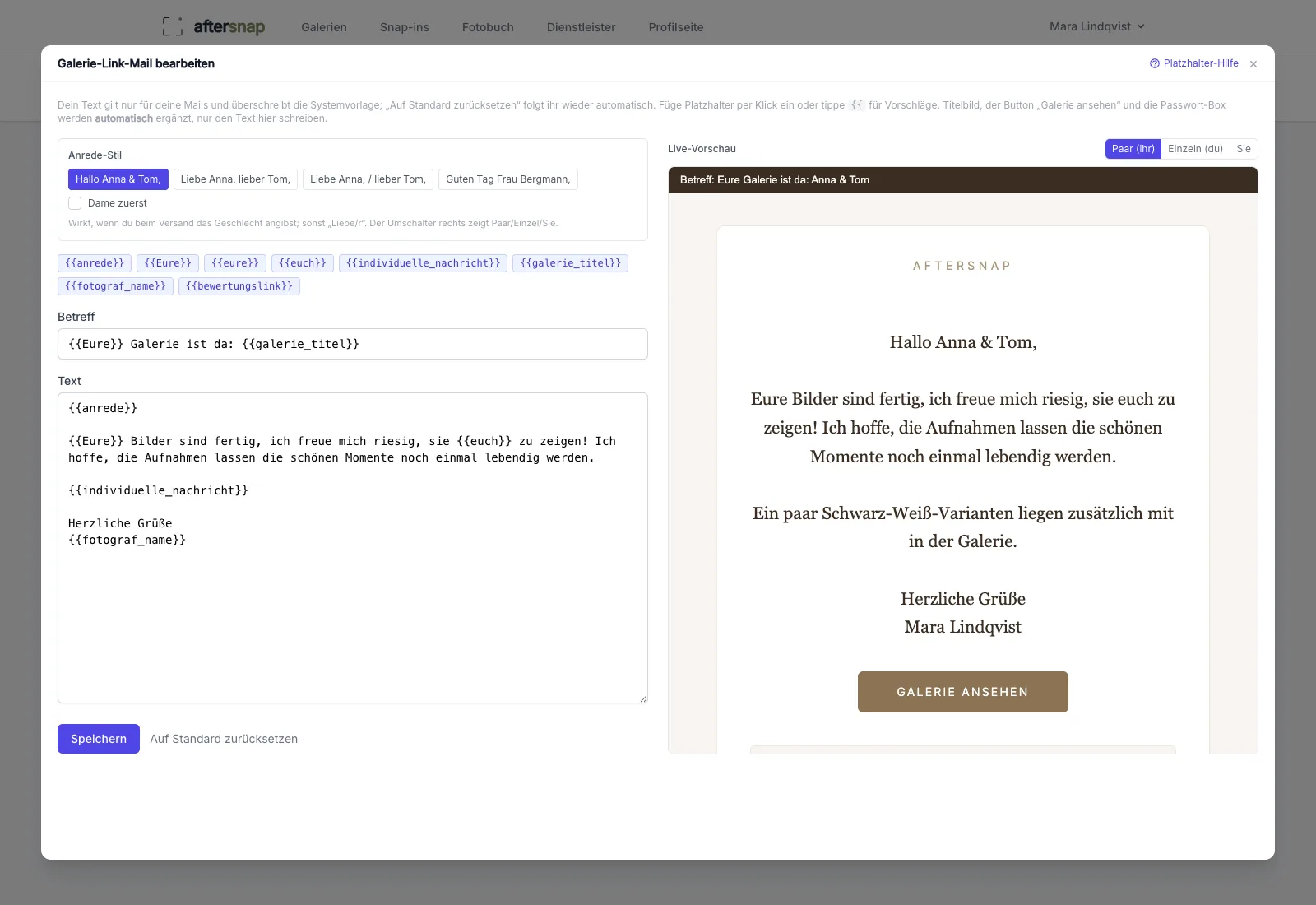The width and height of the screenshot is (1316, 905).
Task: Choose Liebe Anna, lieber Tom, style
Action: click(235, 179)
